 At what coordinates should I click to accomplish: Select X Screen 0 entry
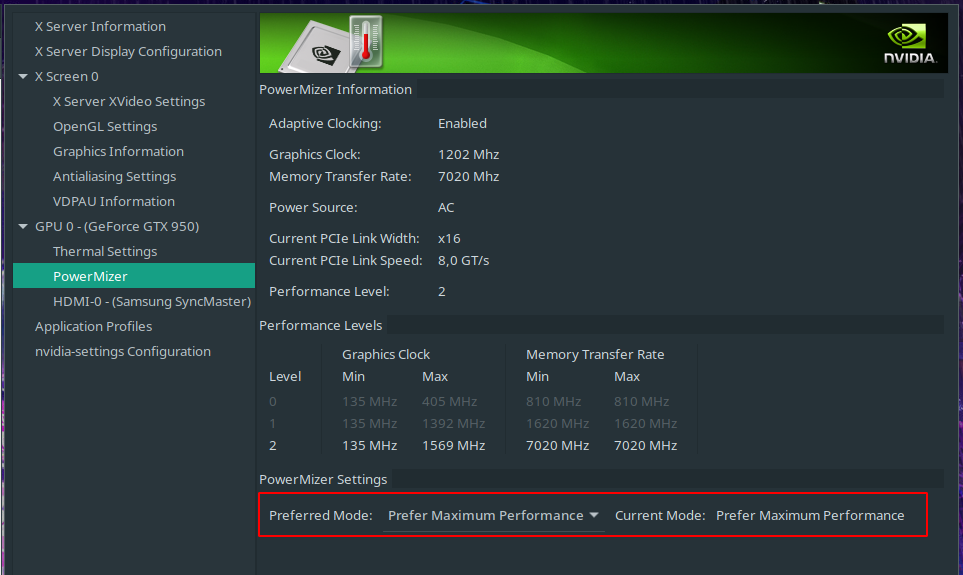[x=66, y=77]
